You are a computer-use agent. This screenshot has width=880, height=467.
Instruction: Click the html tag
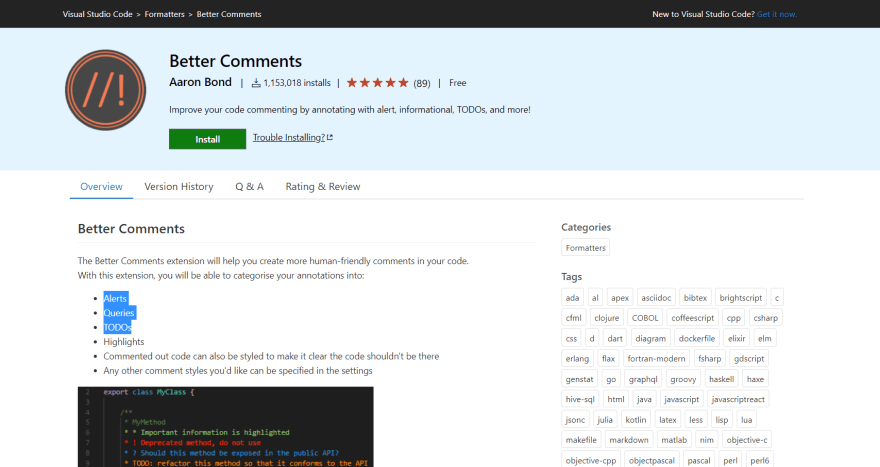click(616, 399)
